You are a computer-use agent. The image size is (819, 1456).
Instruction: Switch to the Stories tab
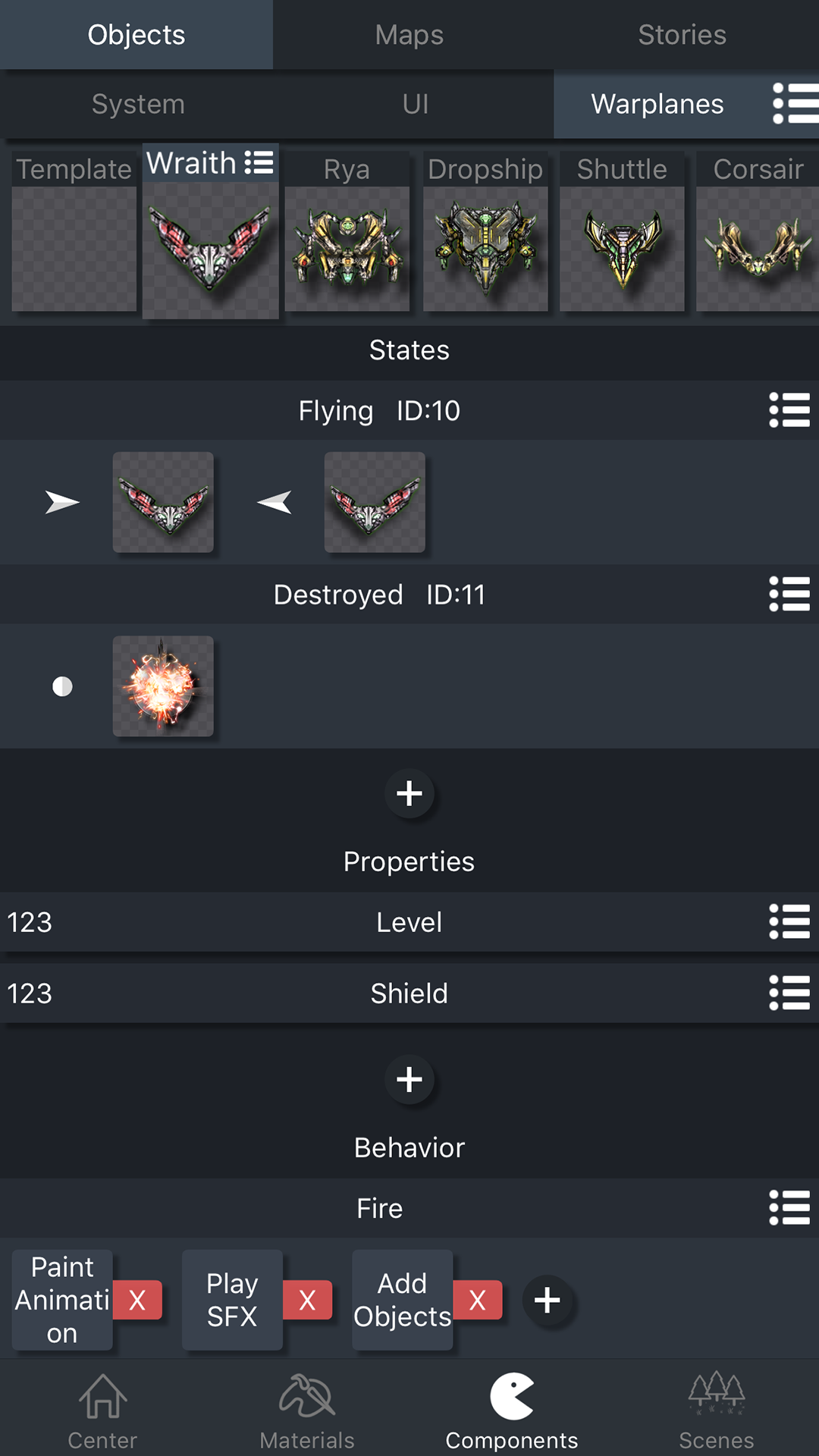tap(682, 35)
